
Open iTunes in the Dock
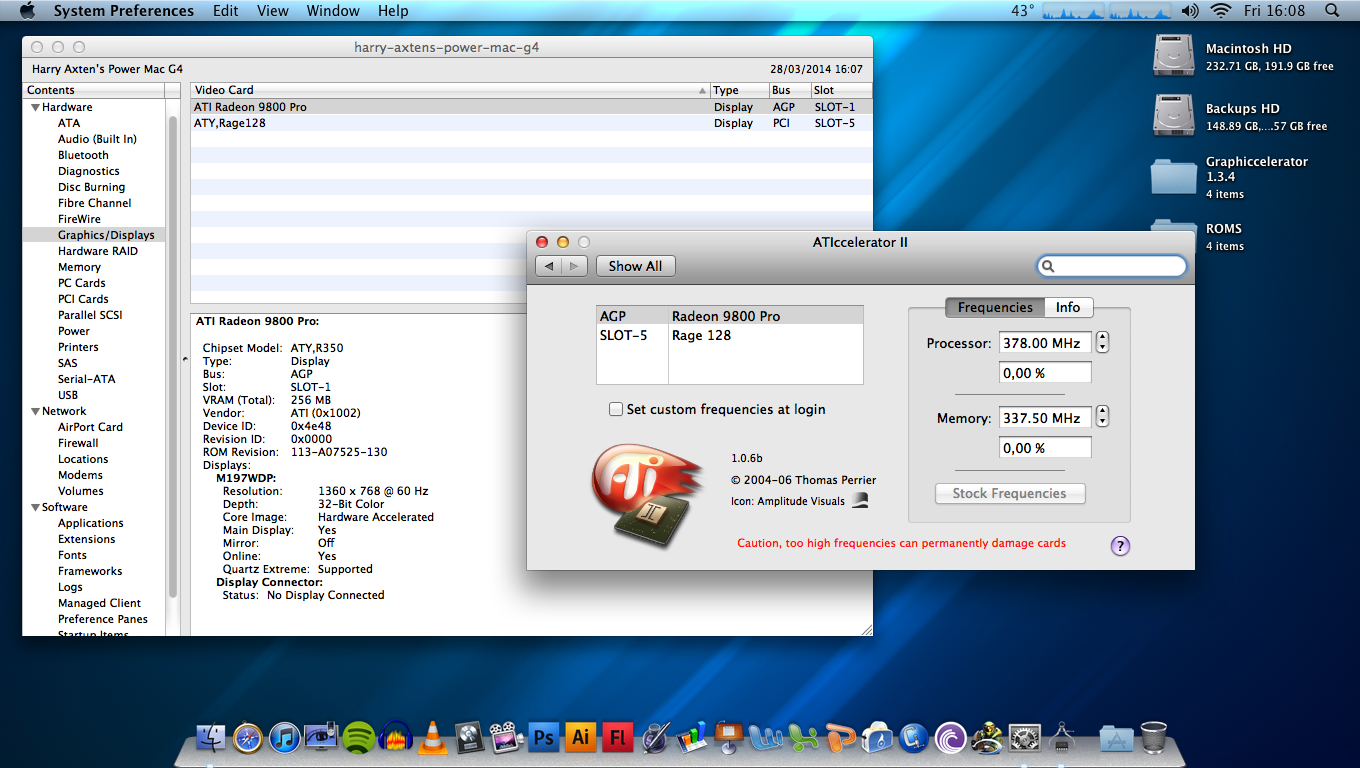(x=285, y=738)
